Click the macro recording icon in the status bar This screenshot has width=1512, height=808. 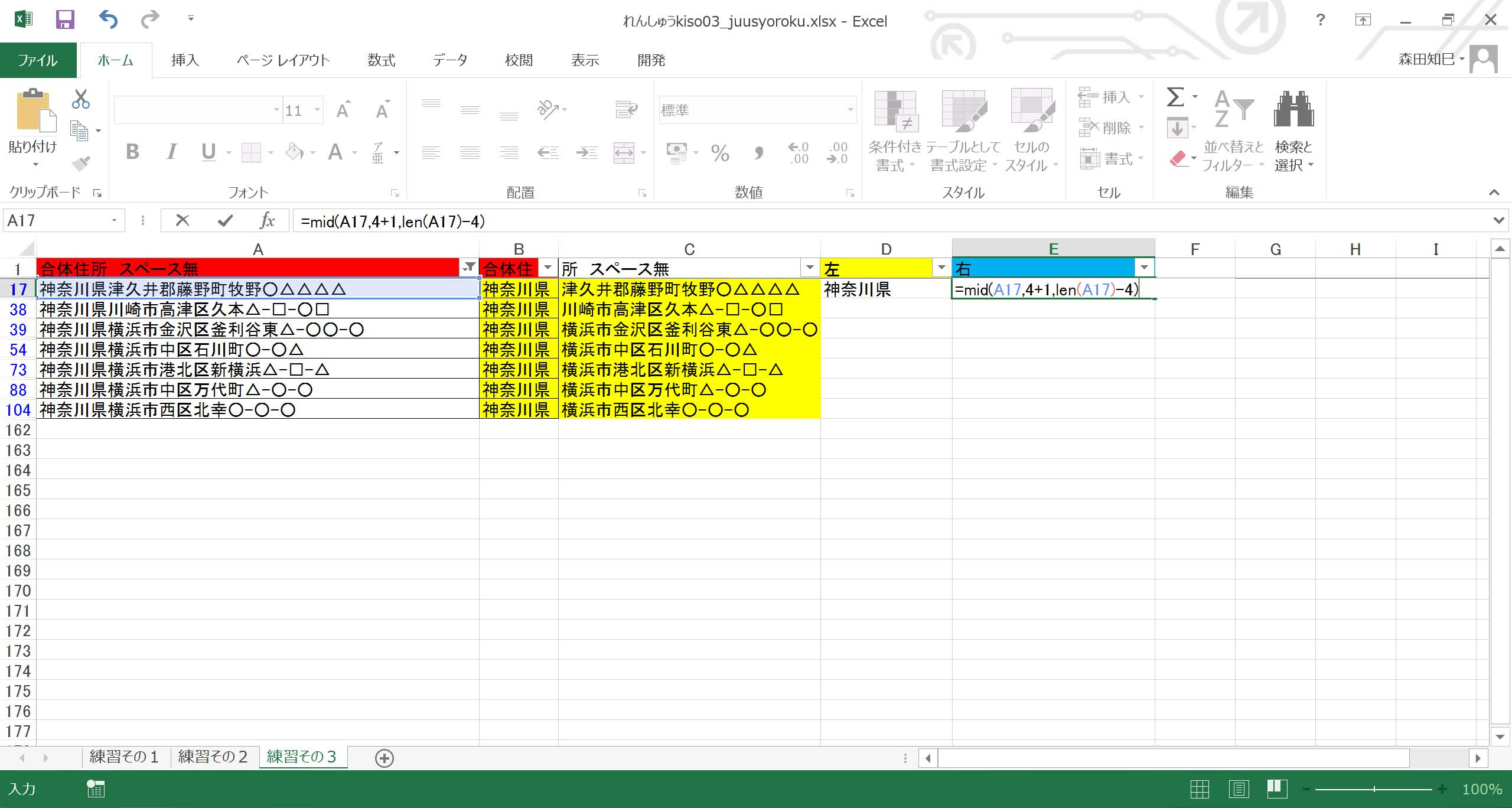click(96, 789)
